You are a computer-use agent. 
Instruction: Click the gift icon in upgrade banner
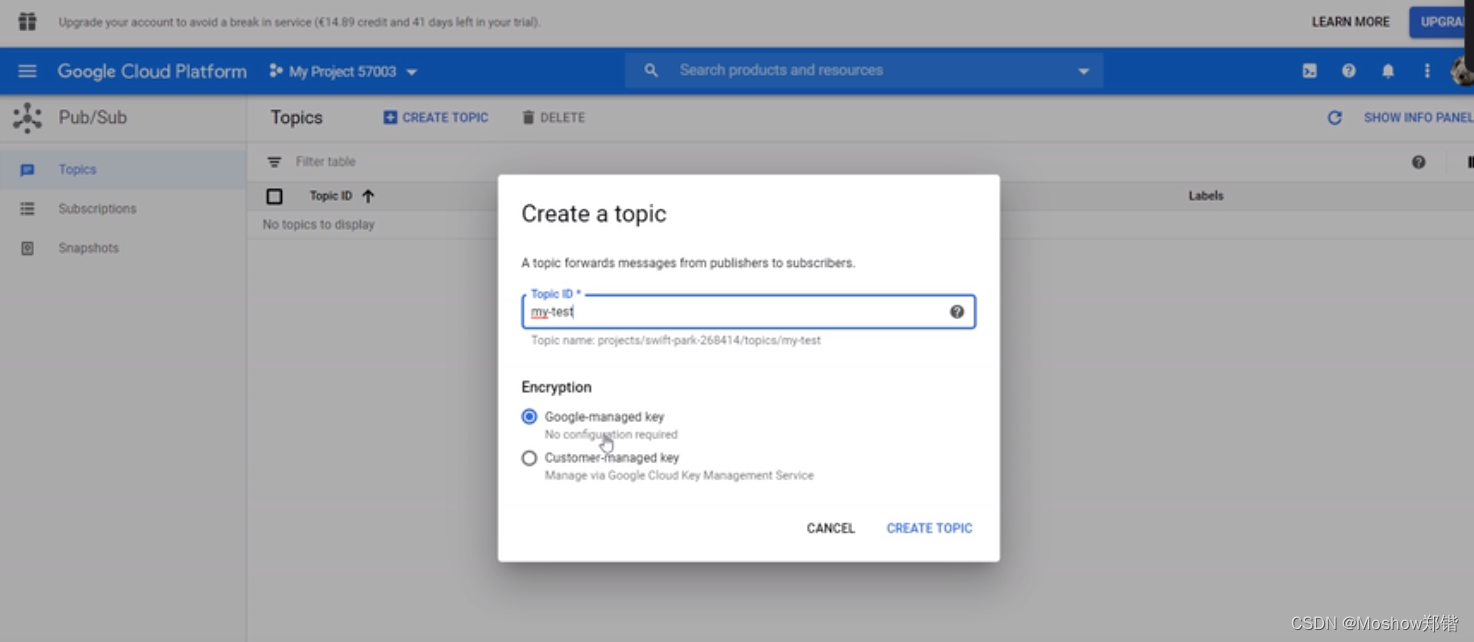pos(27,21)
